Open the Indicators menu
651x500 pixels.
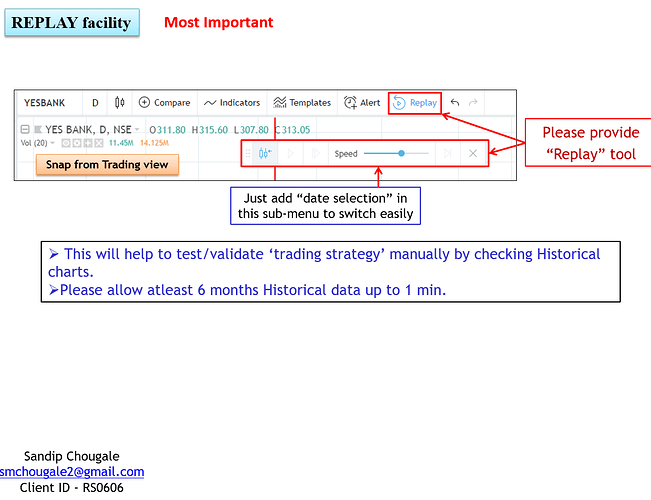(x=231, y=102)
